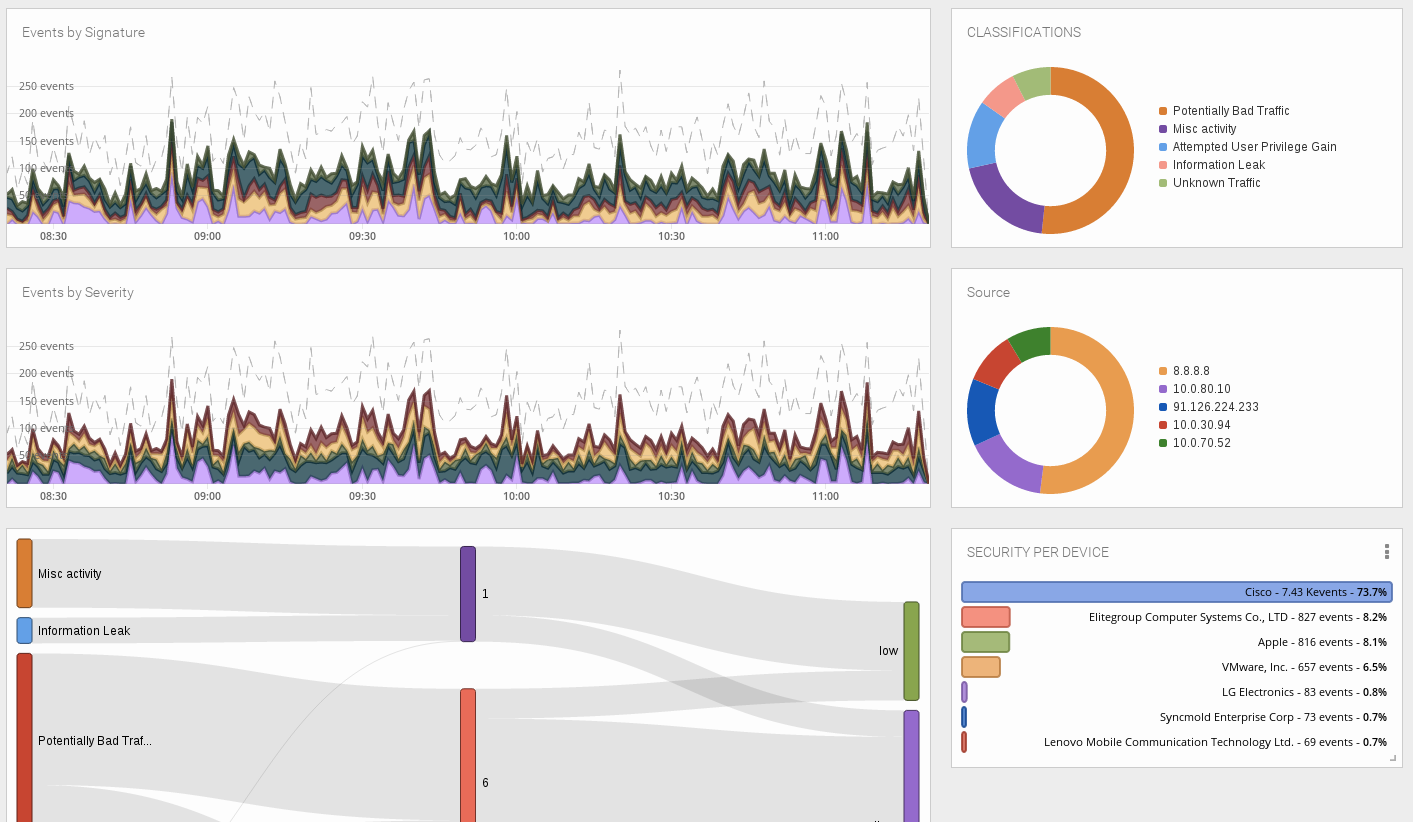This screenshot has width=1413, height=822.
Task: Select 10.0.70.52 in Source legend
Action: pyautogui.click(x=1194, y=443)
